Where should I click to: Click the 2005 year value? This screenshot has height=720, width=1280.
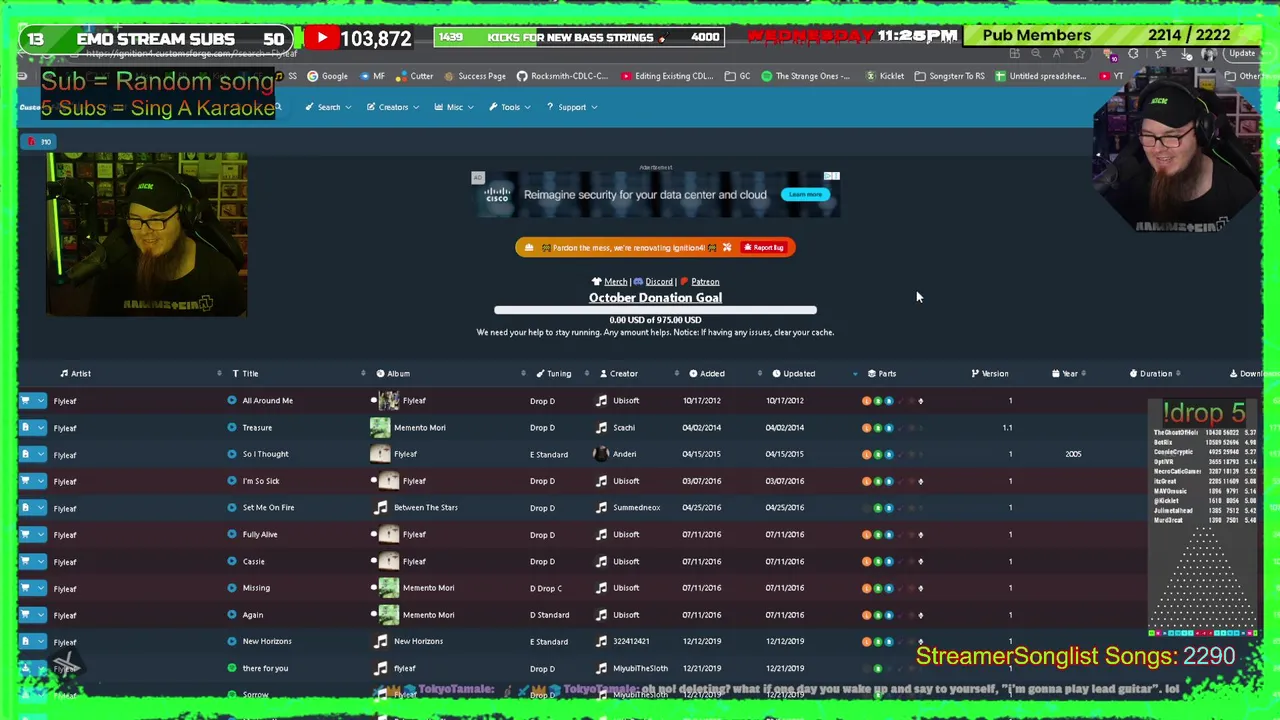click(x=1073, y=454)
